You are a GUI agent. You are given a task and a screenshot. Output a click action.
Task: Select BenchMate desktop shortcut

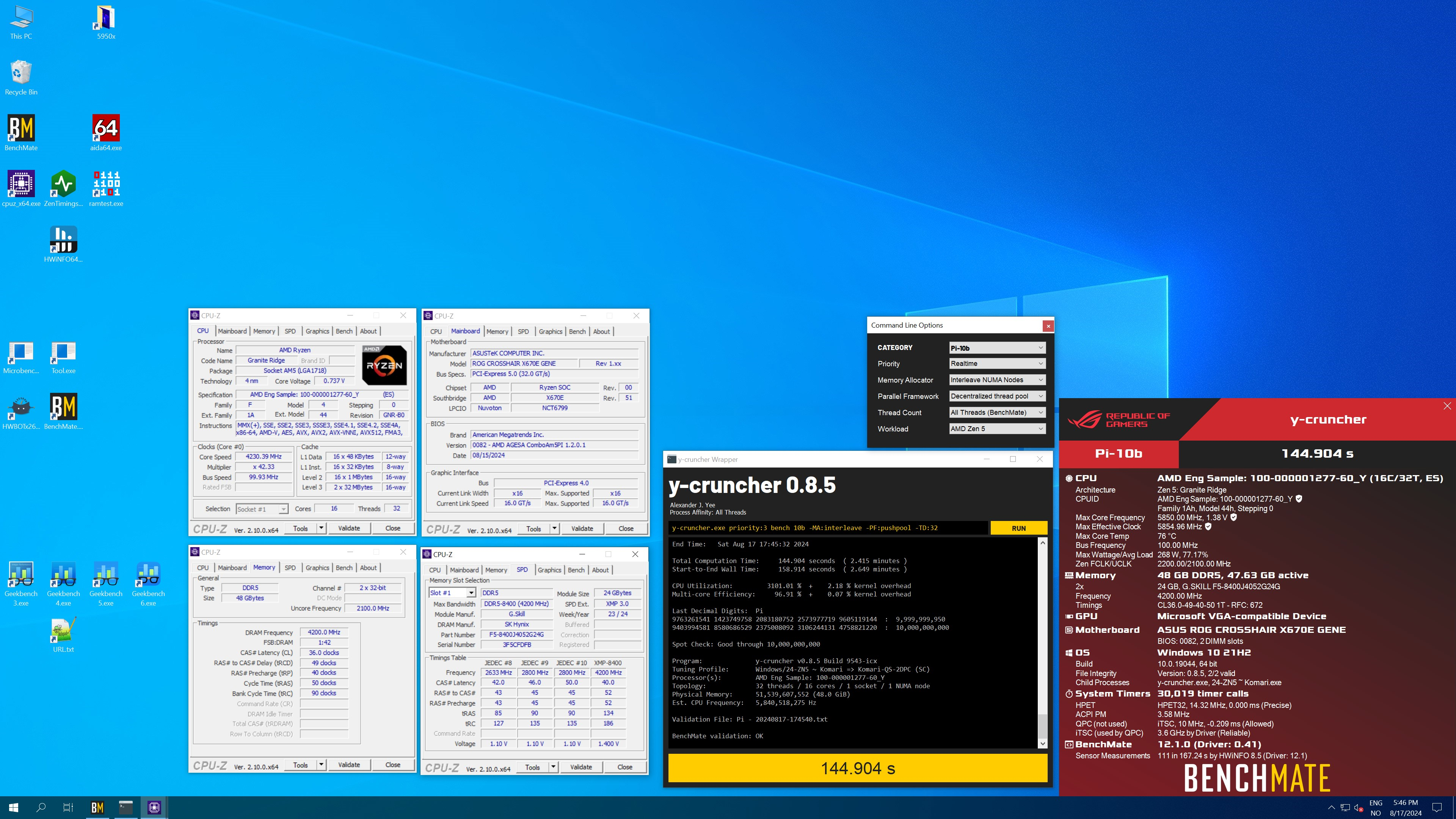[21, 133]
